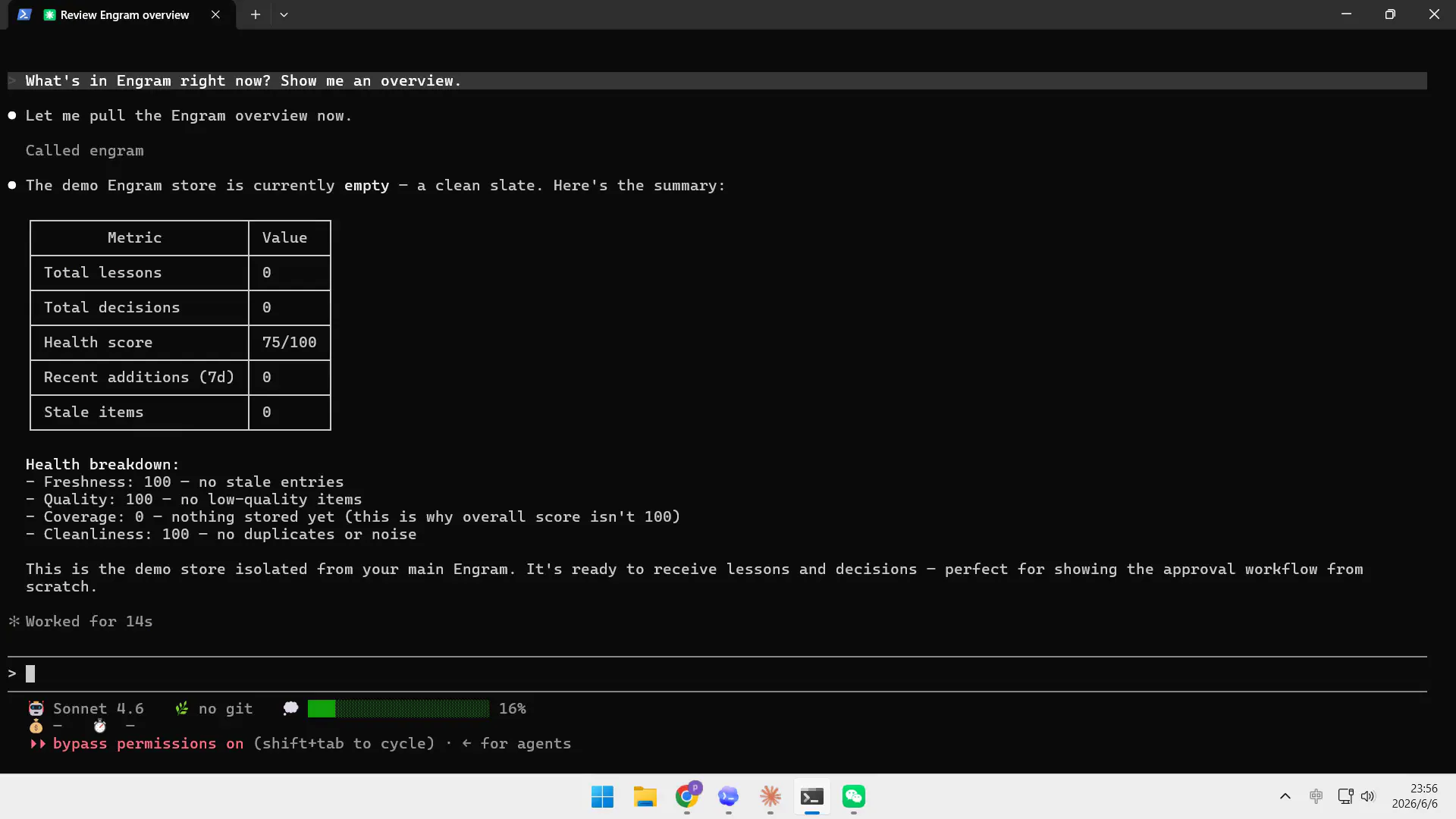This screenshot has height=819, width=1456.
Task: Open the input method indicator in tray
Action: click(x=1316, y=796)
